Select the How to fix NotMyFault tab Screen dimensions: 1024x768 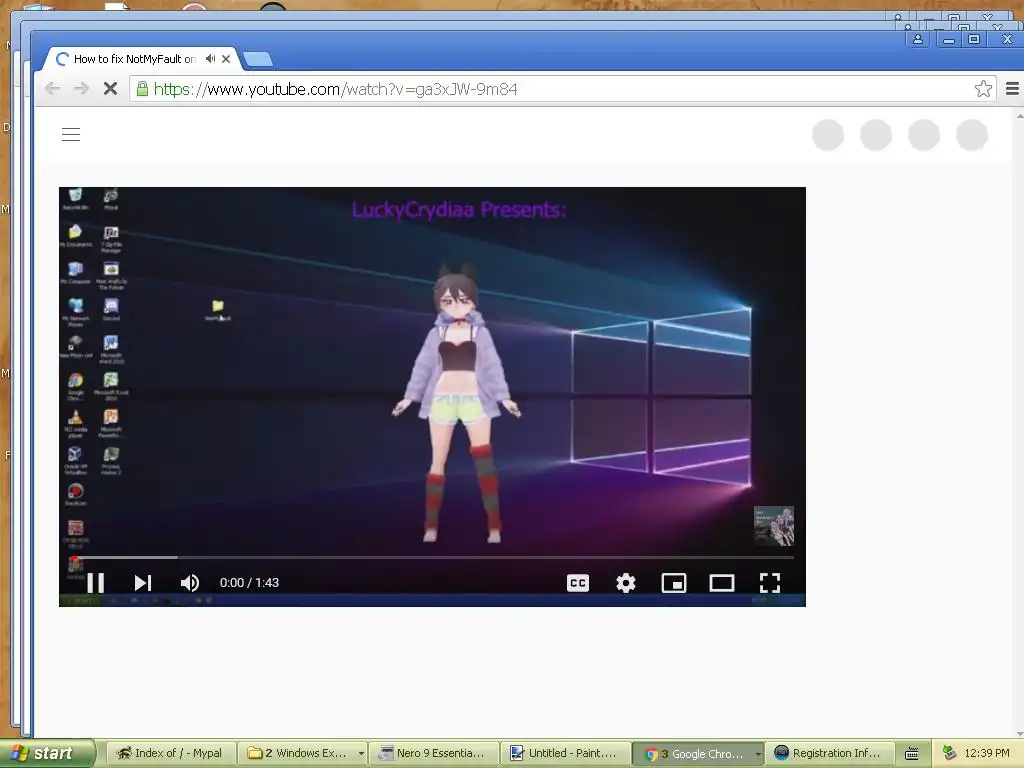point(135,59)
